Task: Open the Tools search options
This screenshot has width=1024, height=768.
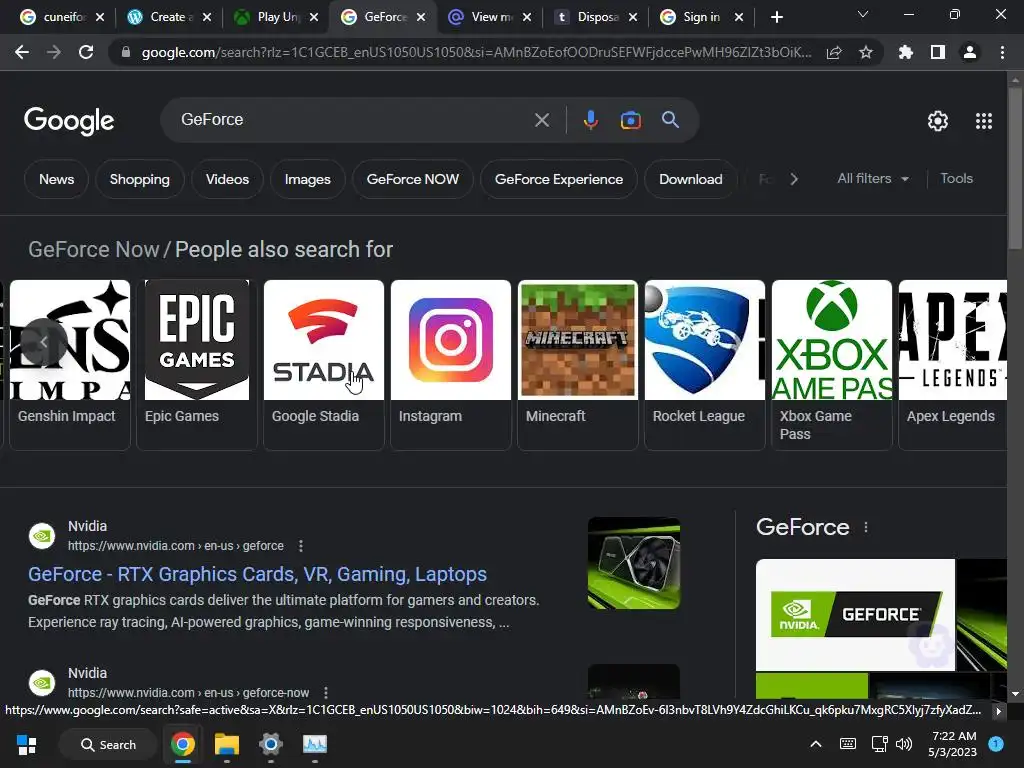Action: click(956, 178)
